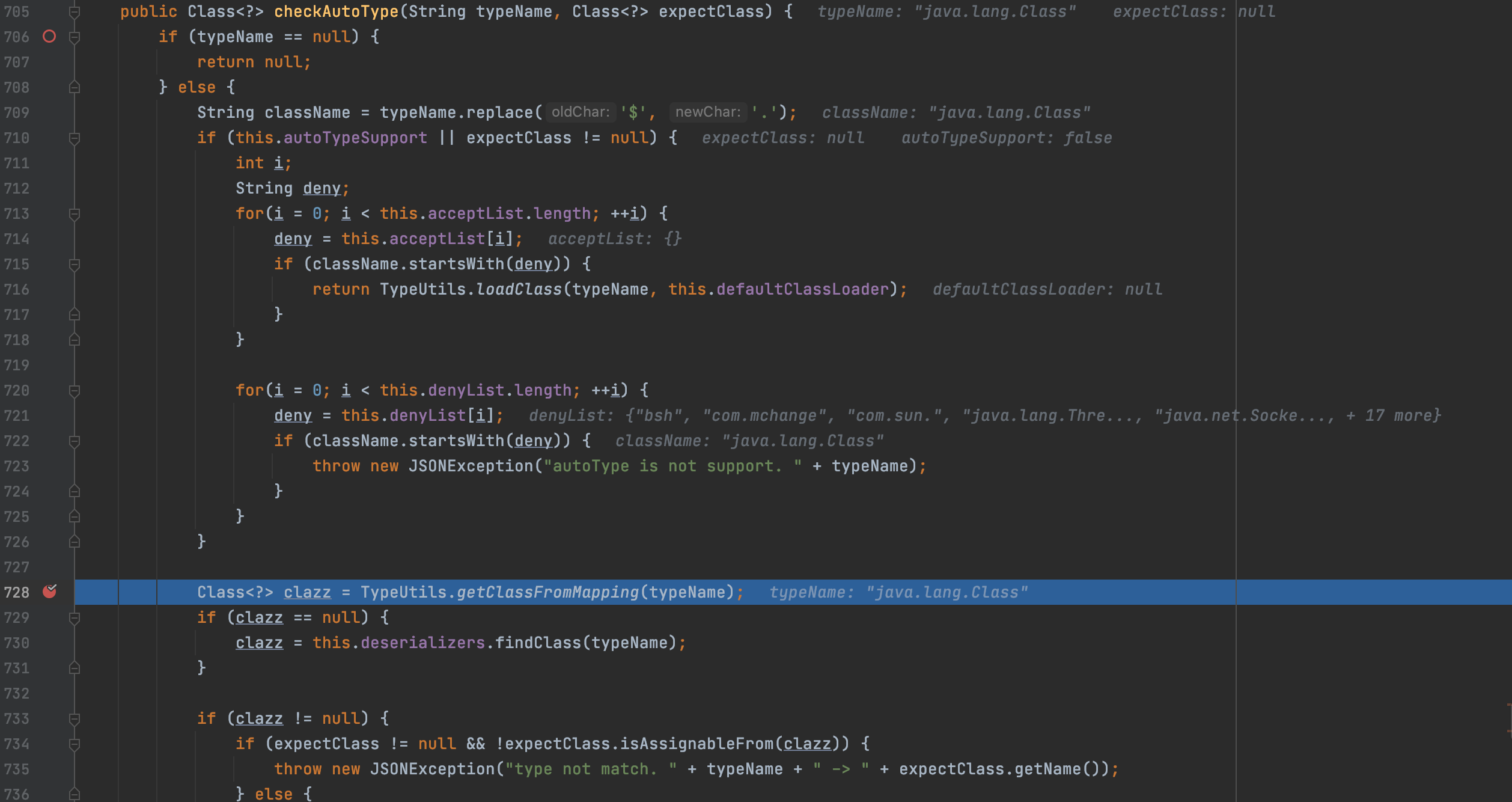This screenshot has width=1512, height=802.
Task: Collapse the acceptList for loop at line 713
Action: click(75, 214)
